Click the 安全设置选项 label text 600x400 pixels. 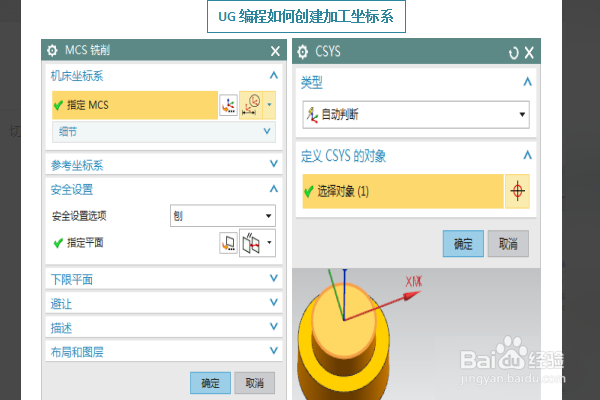pos(79,216)
